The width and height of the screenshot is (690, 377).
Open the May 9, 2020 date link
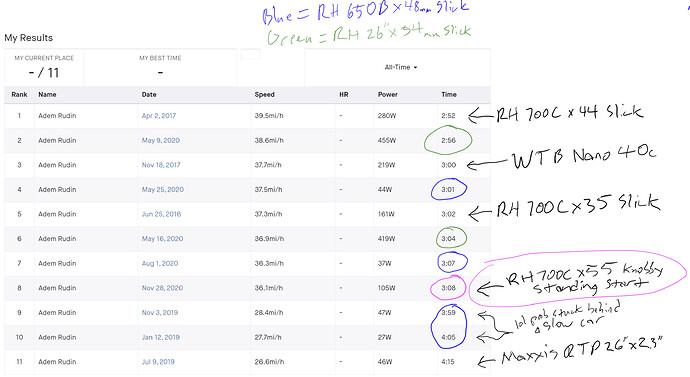(x=161, y=140)
